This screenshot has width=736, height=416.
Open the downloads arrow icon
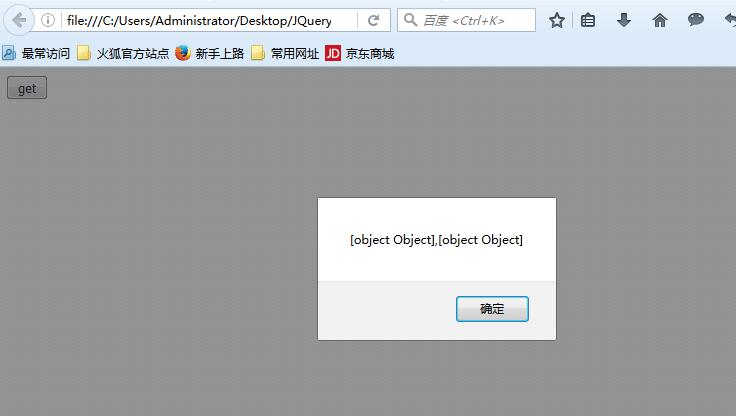[624, 20]
